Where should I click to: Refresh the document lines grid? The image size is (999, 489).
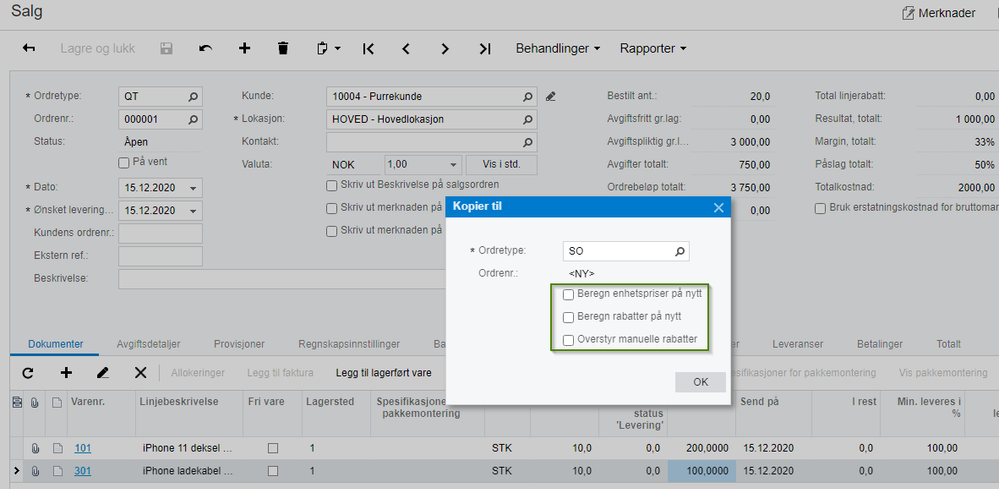pyautogui.click(x=28, y=373)
